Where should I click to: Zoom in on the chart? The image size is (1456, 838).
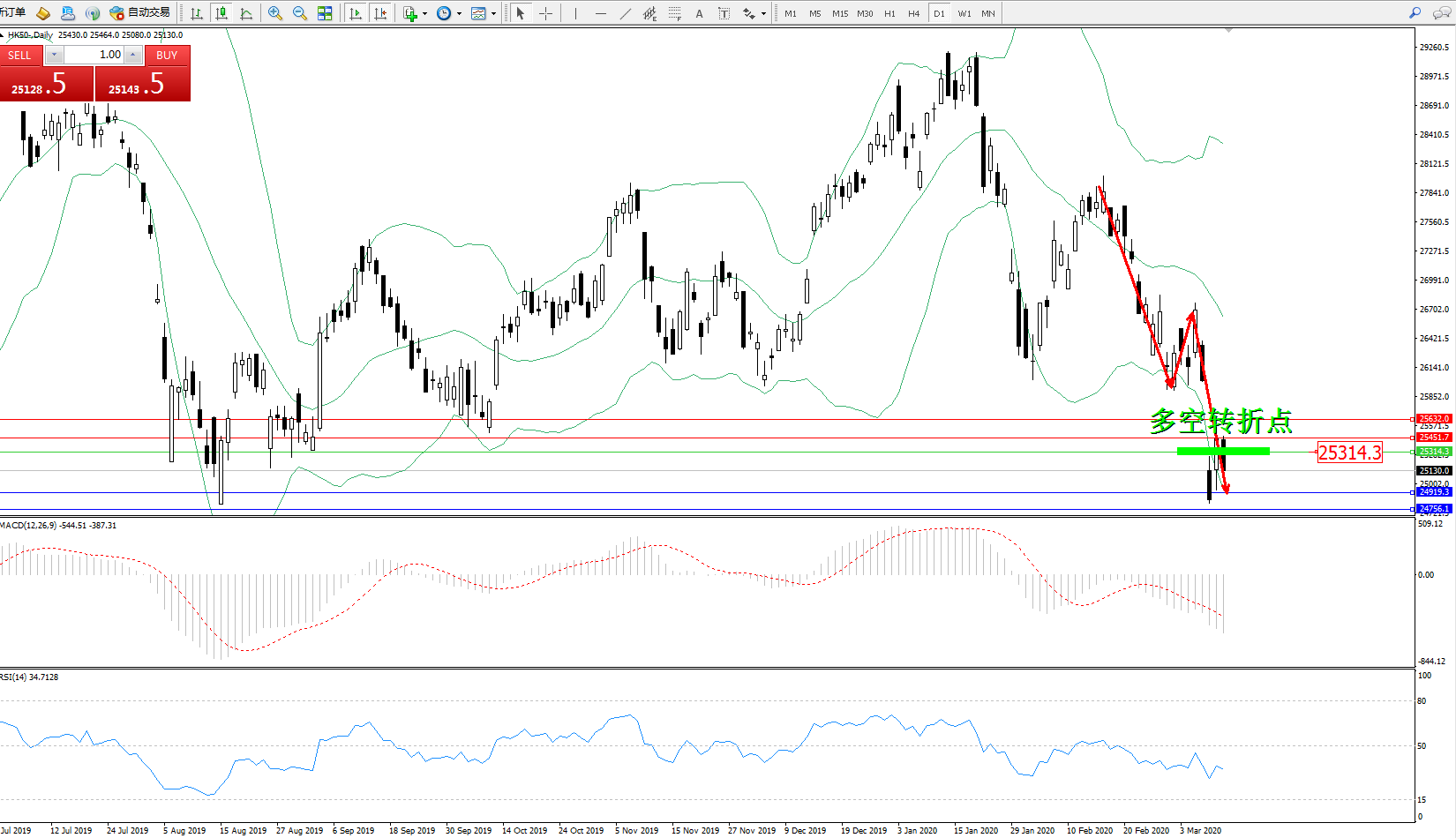(275, 13)
